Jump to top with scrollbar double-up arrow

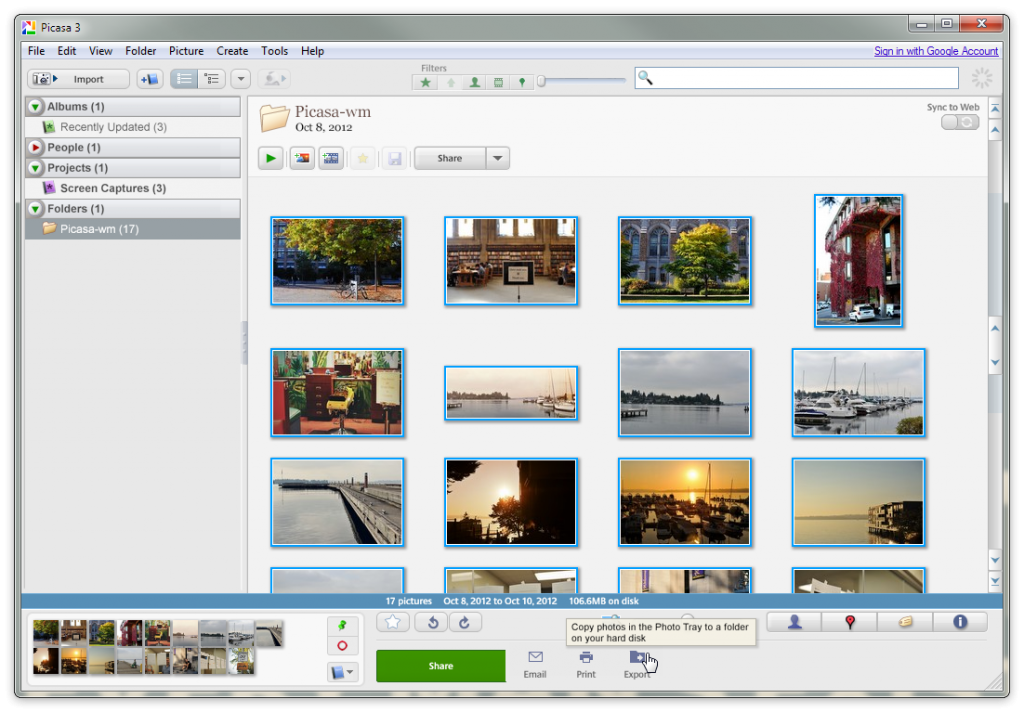coord(995,108)
